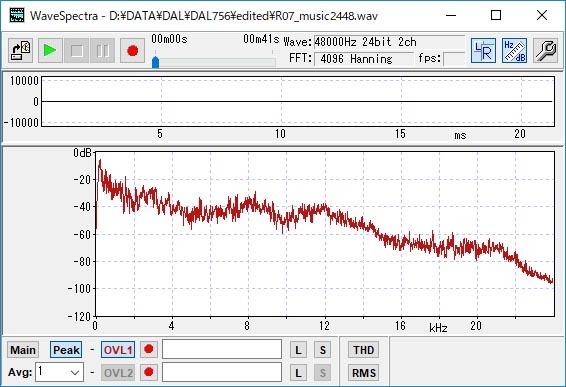
Task: Click the greyed OVL2 S button
Action: (x=322, y=373)
